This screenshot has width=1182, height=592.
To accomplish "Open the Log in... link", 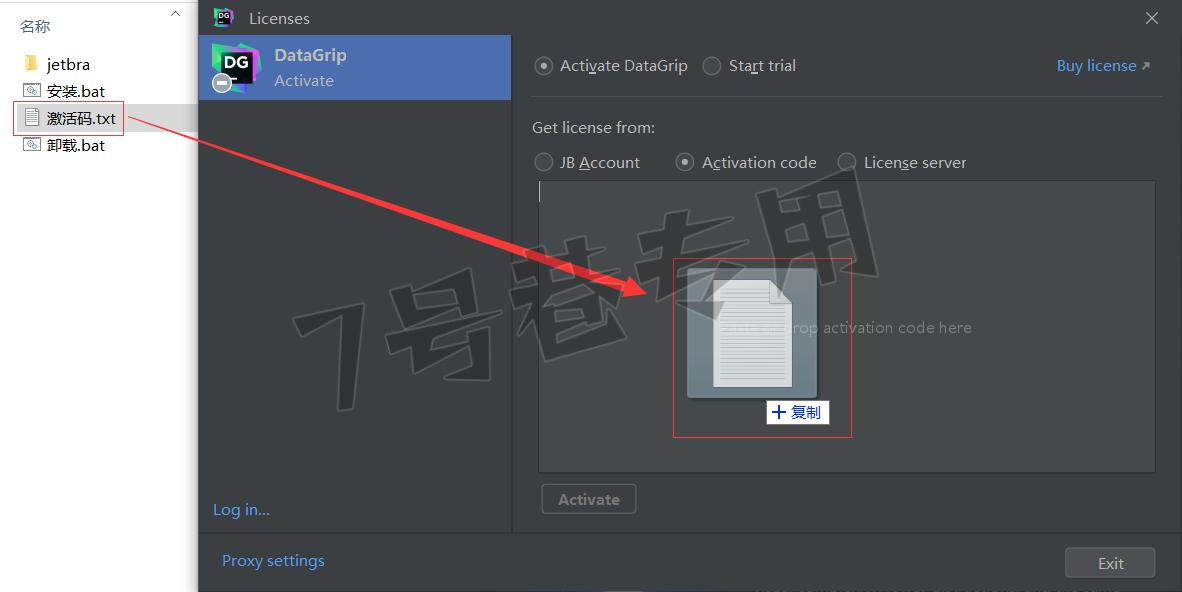I will (241, 510).
